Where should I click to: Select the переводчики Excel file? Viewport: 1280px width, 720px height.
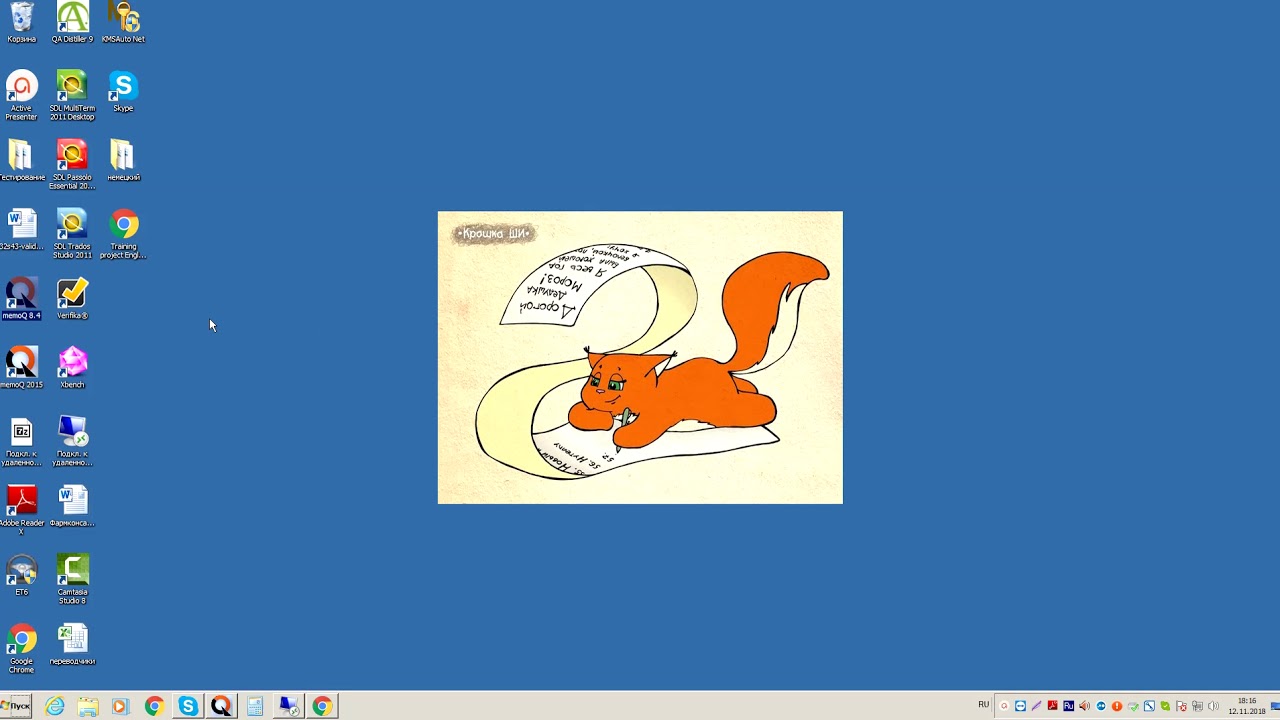[x=72, y=644]
